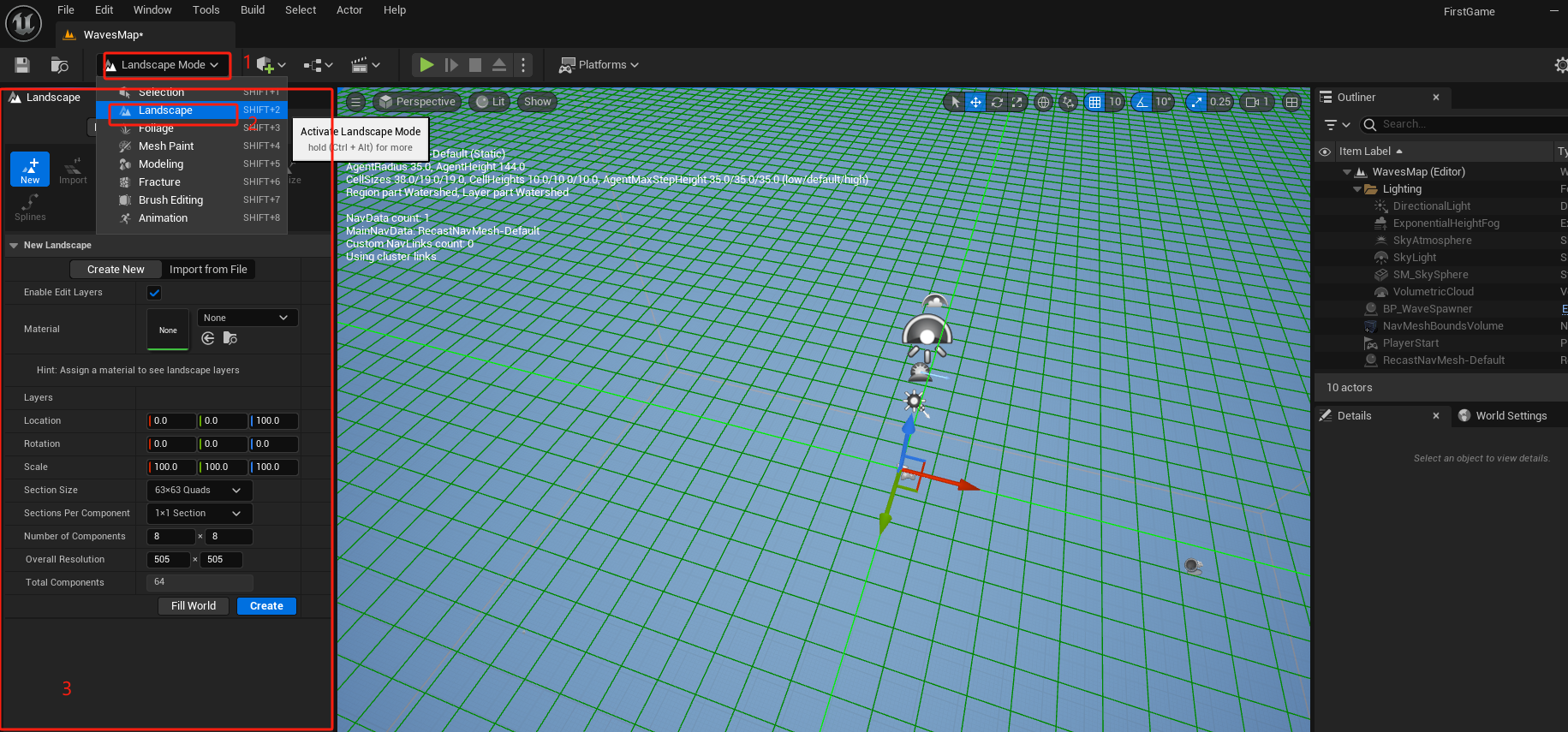This screenshot has width=1568, height=732.
Task: Choose Brush Editing mode entry
Action: [191, 200]
